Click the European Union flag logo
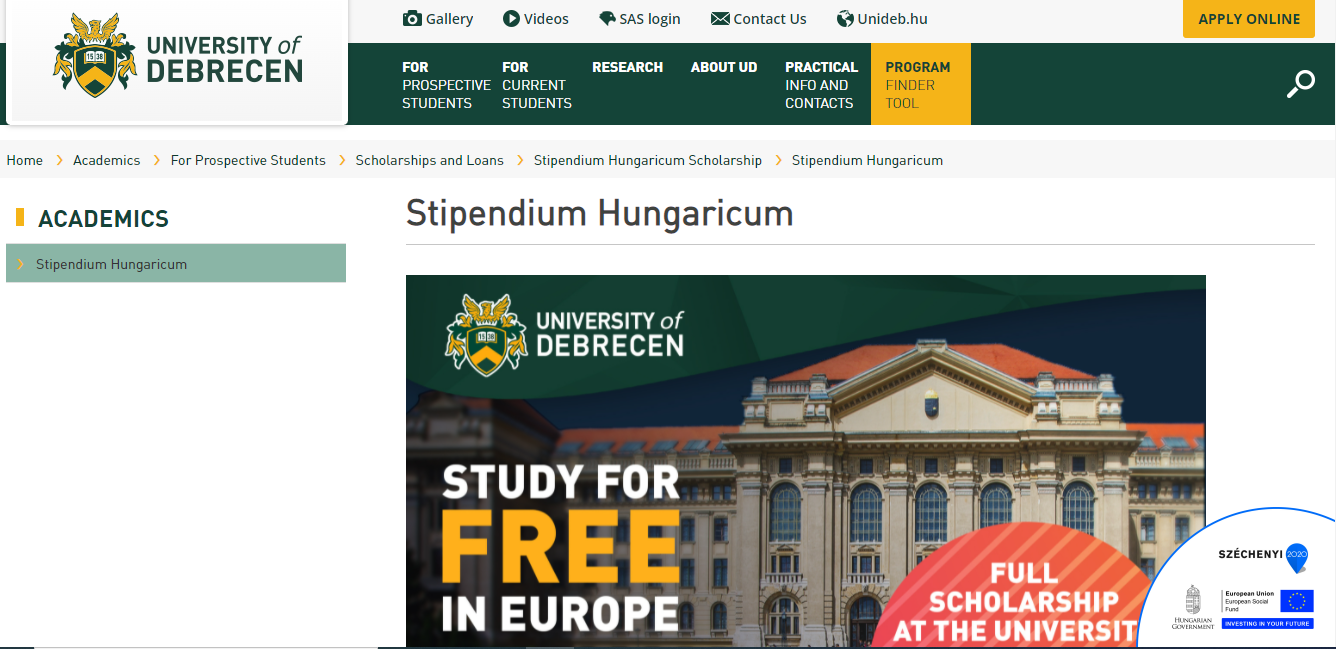The width and height of the screenshot is (1336, 649). pyautogui.click(x=1297, y=600)
